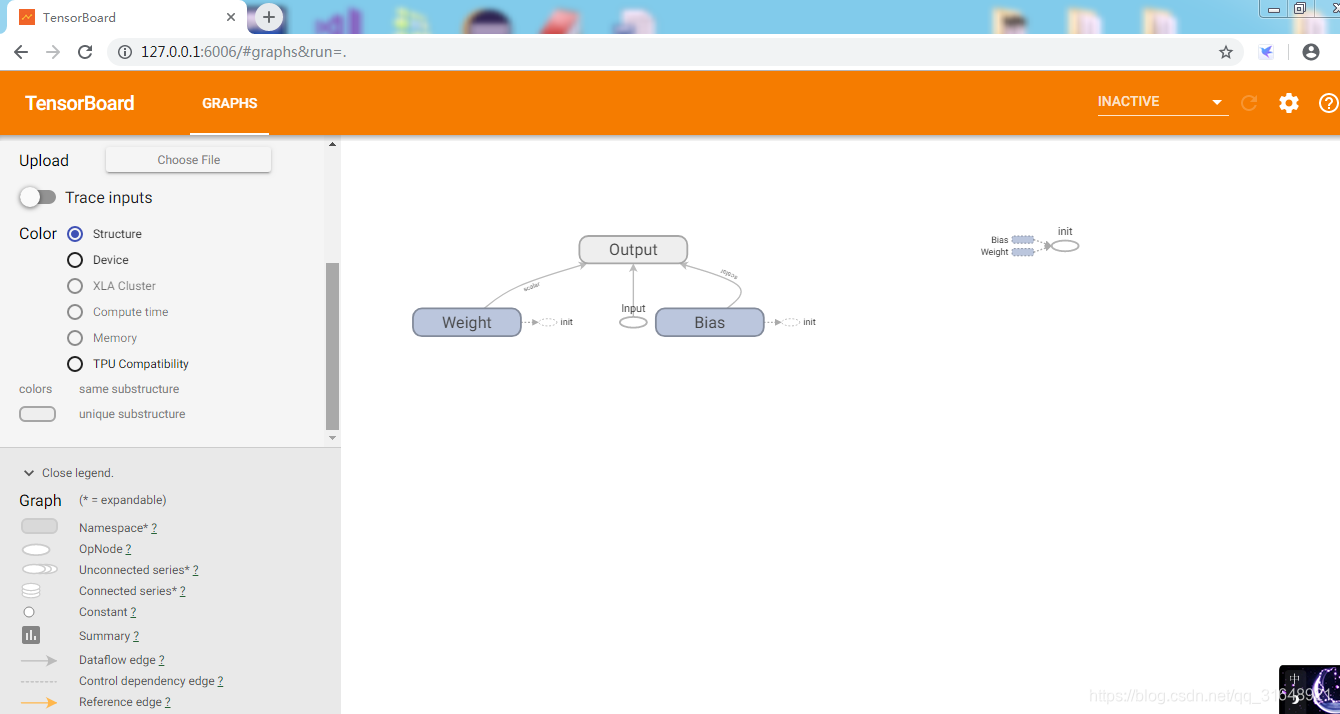Toggle the Trace inputs switch
Image resolution: width=1340 pixels, height=714 pixels.
[x=37, y=197]
